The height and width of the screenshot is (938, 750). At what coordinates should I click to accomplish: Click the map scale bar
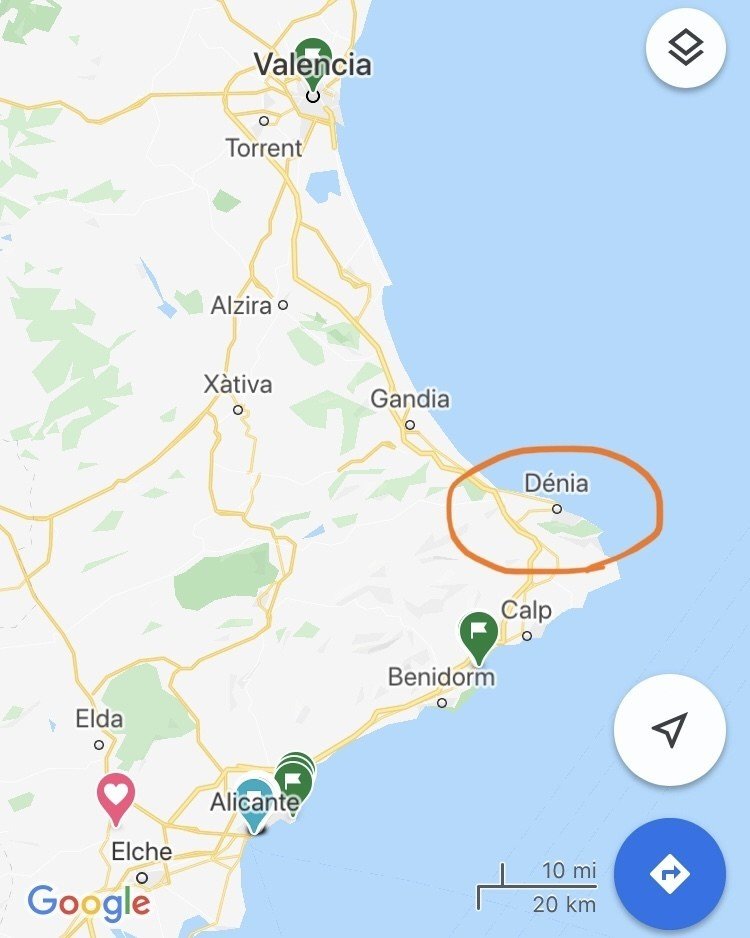(x=536, y=888)
